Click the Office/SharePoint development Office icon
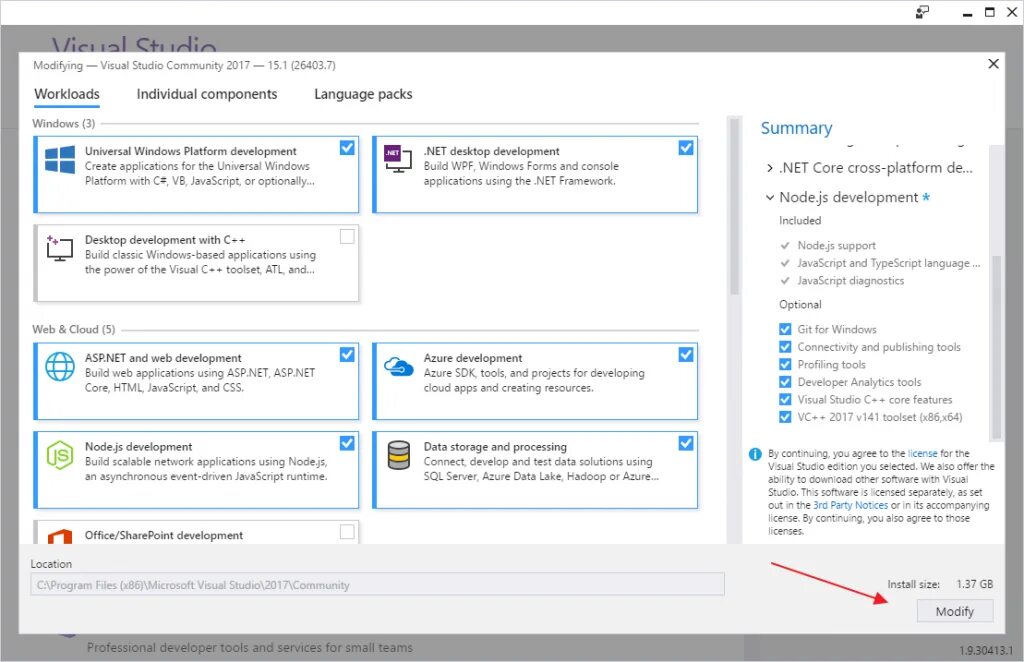1024x662 pixels. pos(59,537)
